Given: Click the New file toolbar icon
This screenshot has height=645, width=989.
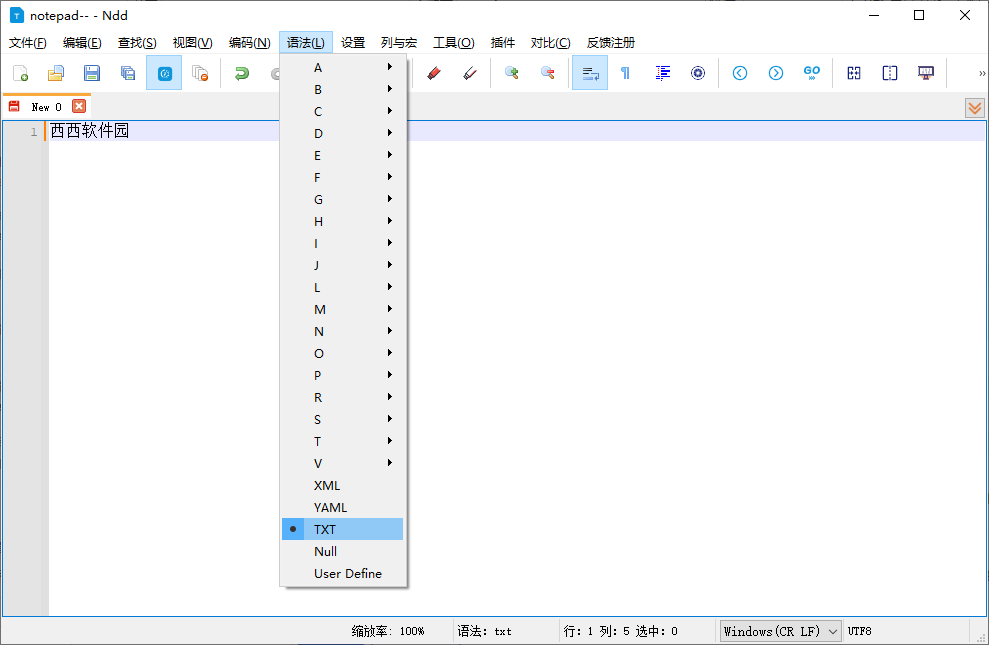Looking at the screenshot, I should (20, 73).
